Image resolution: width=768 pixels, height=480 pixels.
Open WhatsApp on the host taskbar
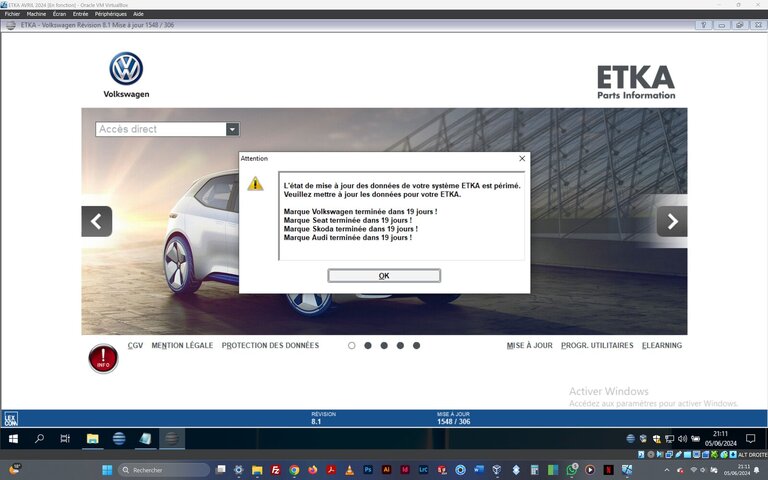(572, 470)
